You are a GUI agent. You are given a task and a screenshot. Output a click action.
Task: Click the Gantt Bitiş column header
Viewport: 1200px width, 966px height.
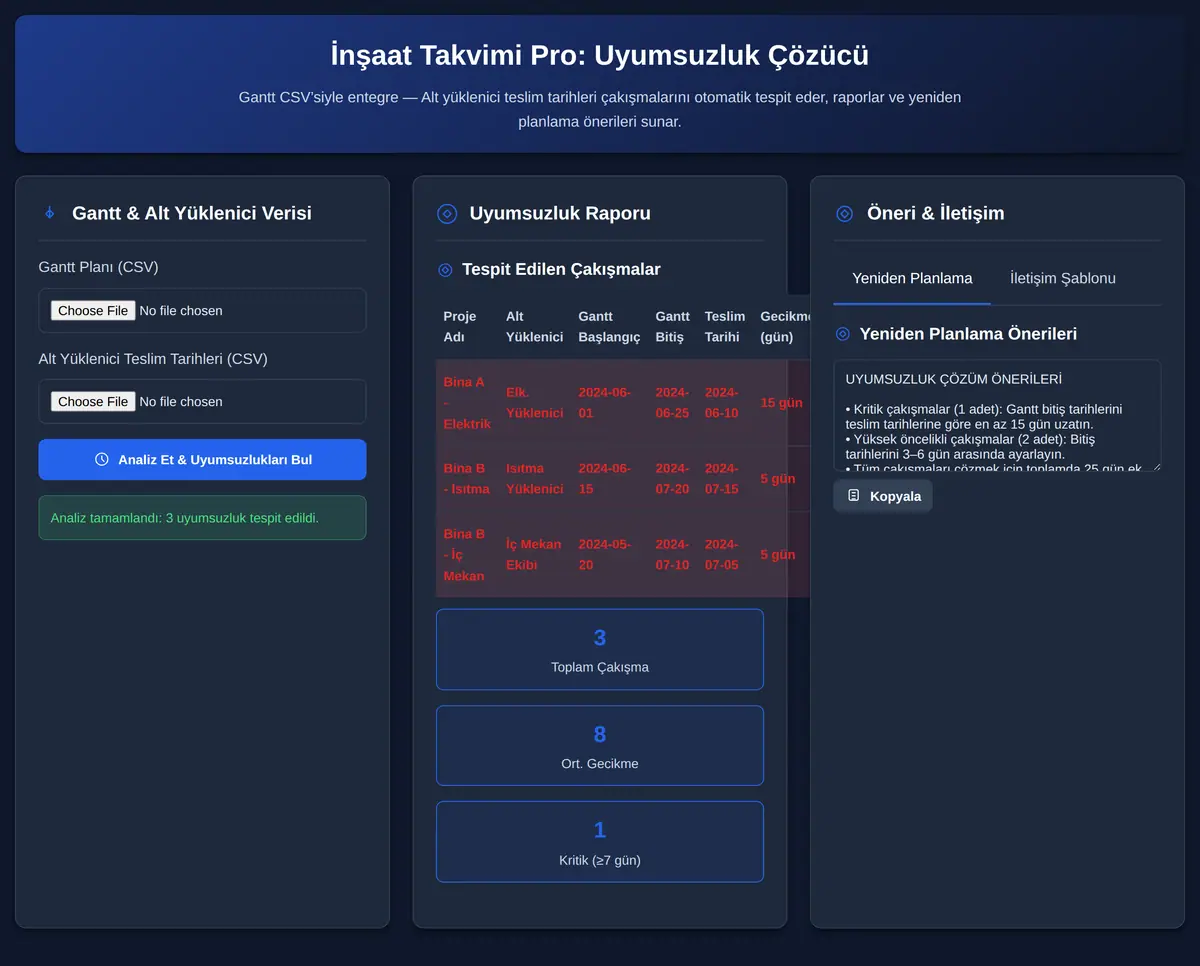(x=672, y=327)
